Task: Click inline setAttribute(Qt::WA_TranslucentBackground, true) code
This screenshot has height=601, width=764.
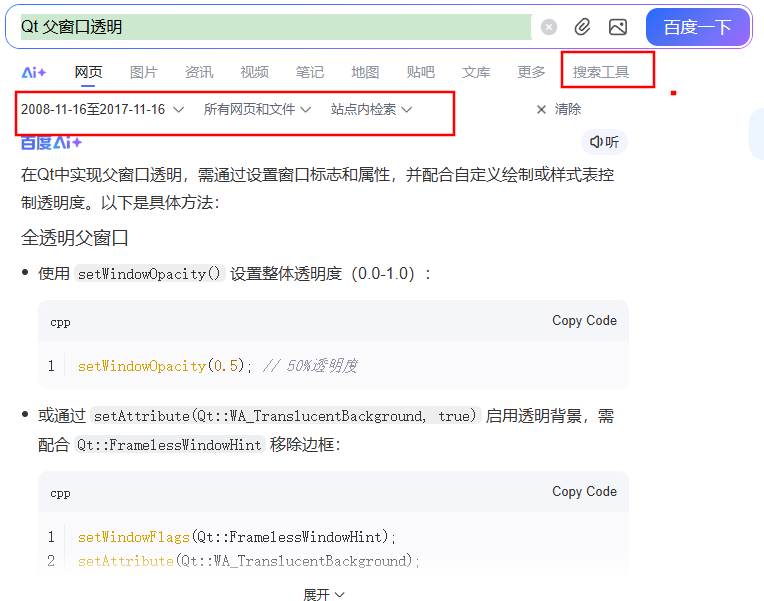Action: (286, 416)
